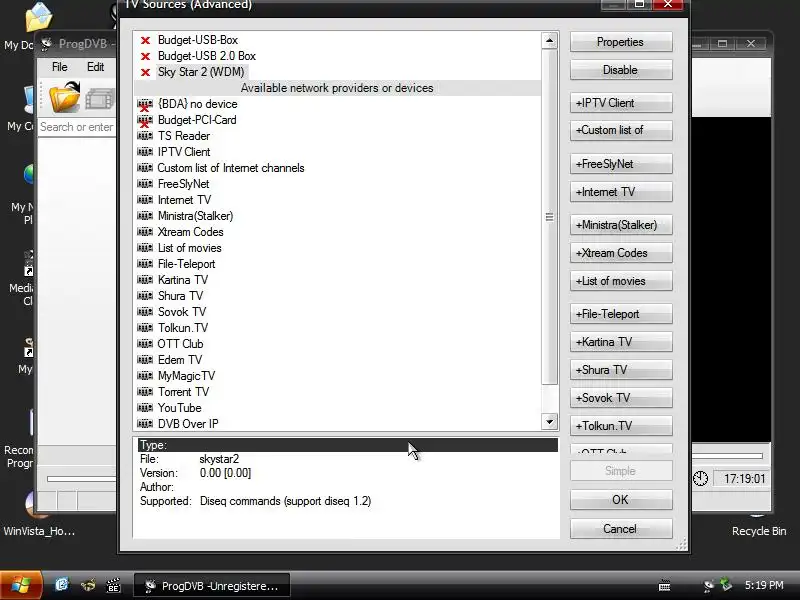Click the device icon beside YouTube
Screen dimensions: 800x600
[x=145, y=408]
